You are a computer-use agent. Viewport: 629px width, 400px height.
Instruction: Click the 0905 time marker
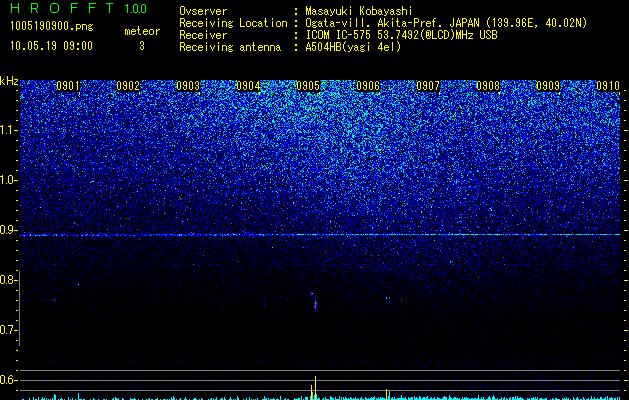tap(308, 86)
